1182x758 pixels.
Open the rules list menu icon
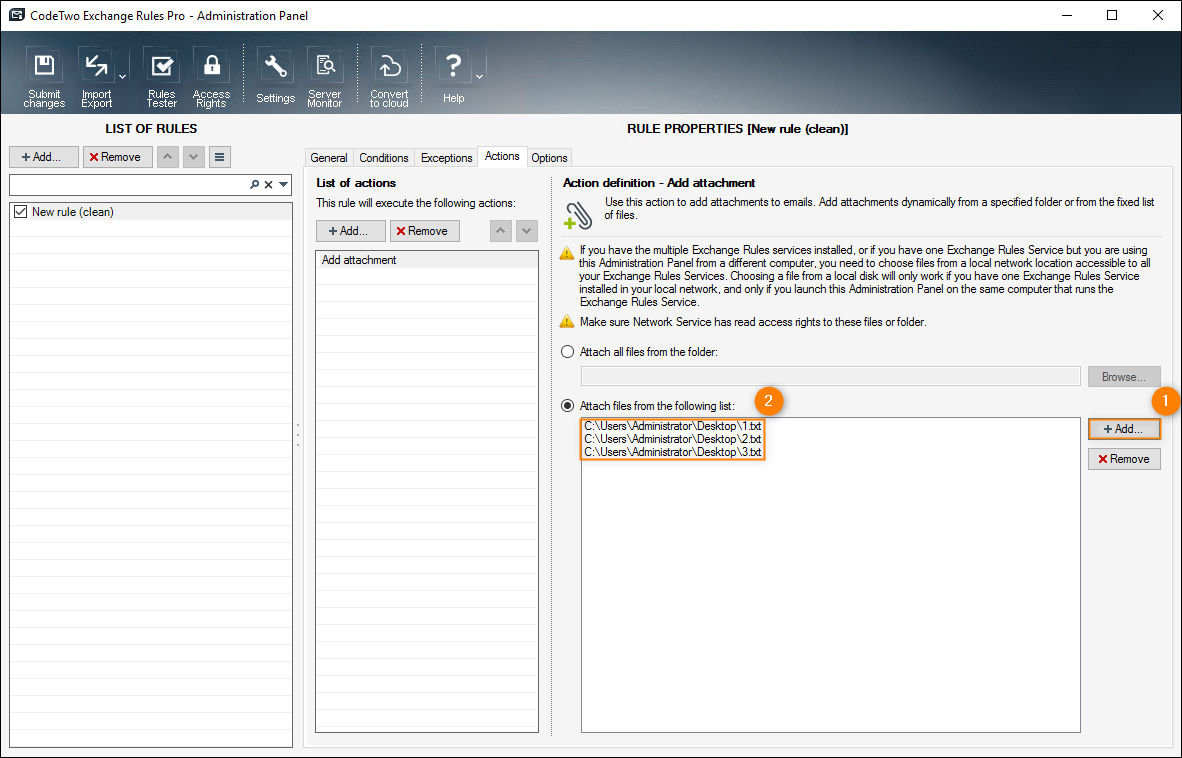pos(219,157)
